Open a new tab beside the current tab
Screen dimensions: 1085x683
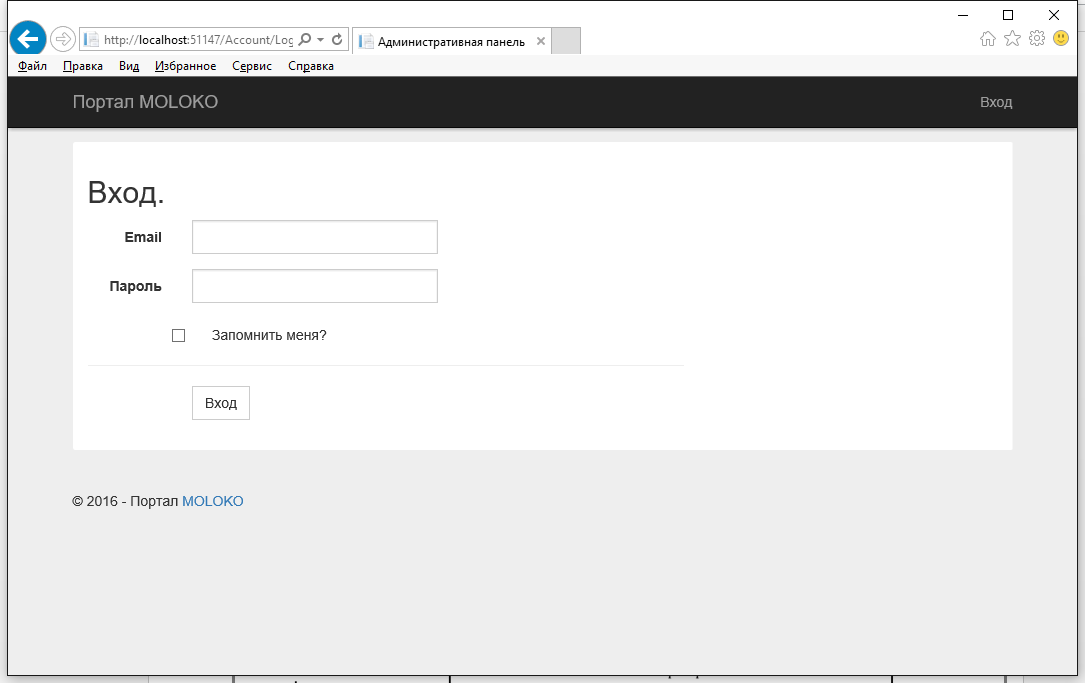click(x=566, y=41)
